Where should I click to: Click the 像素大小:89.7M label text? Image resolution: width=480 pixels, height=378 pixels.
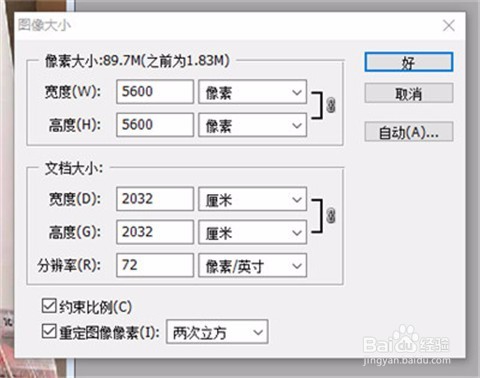pos(137,61)
